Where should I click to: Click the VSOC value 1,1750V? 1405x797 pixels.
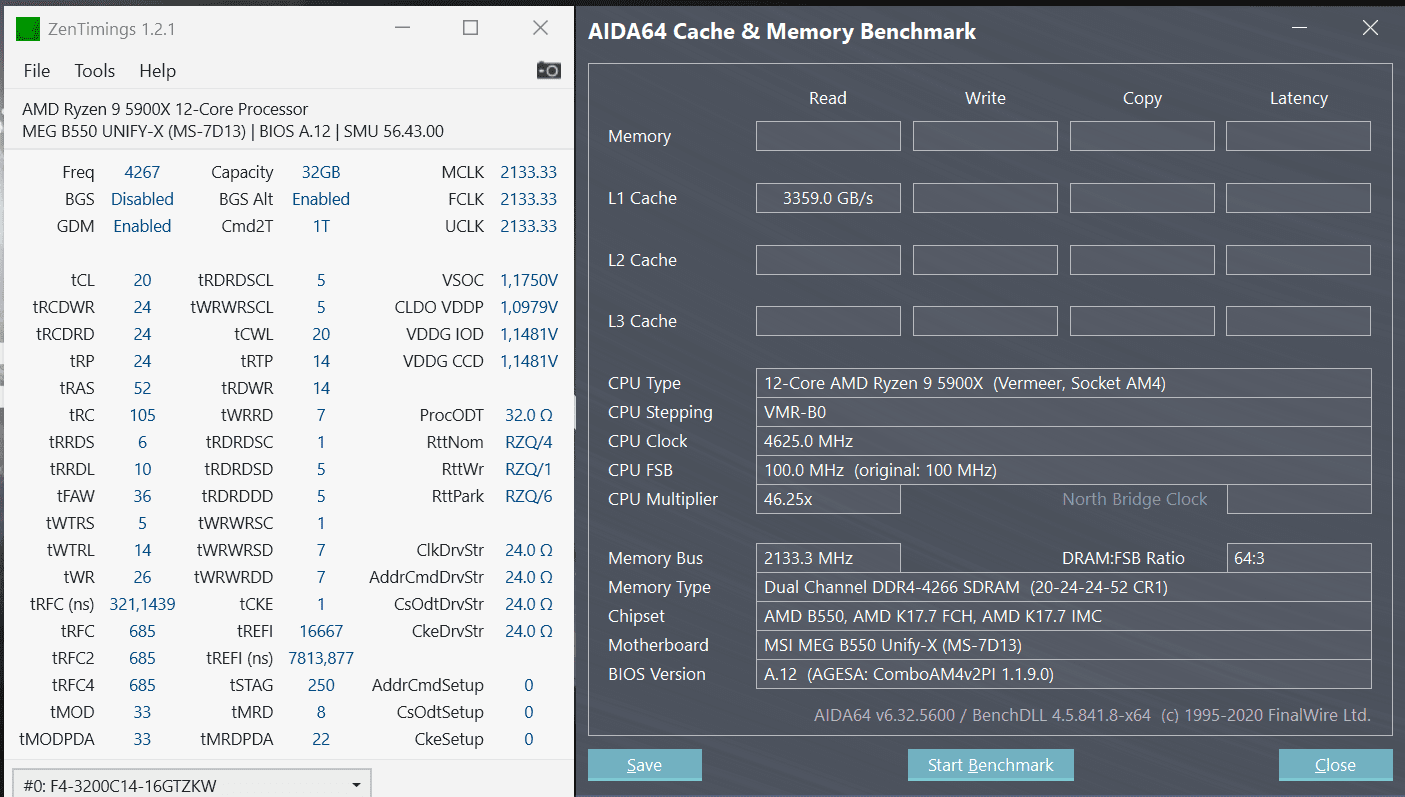coord(529,280)
